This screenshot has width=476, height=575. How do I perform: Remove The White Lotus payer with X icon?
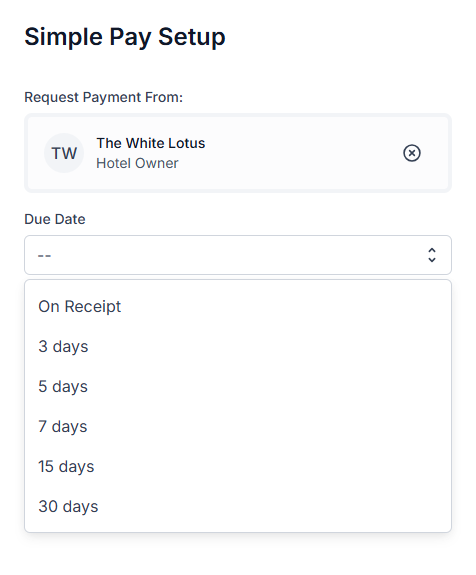coord(412,153)
